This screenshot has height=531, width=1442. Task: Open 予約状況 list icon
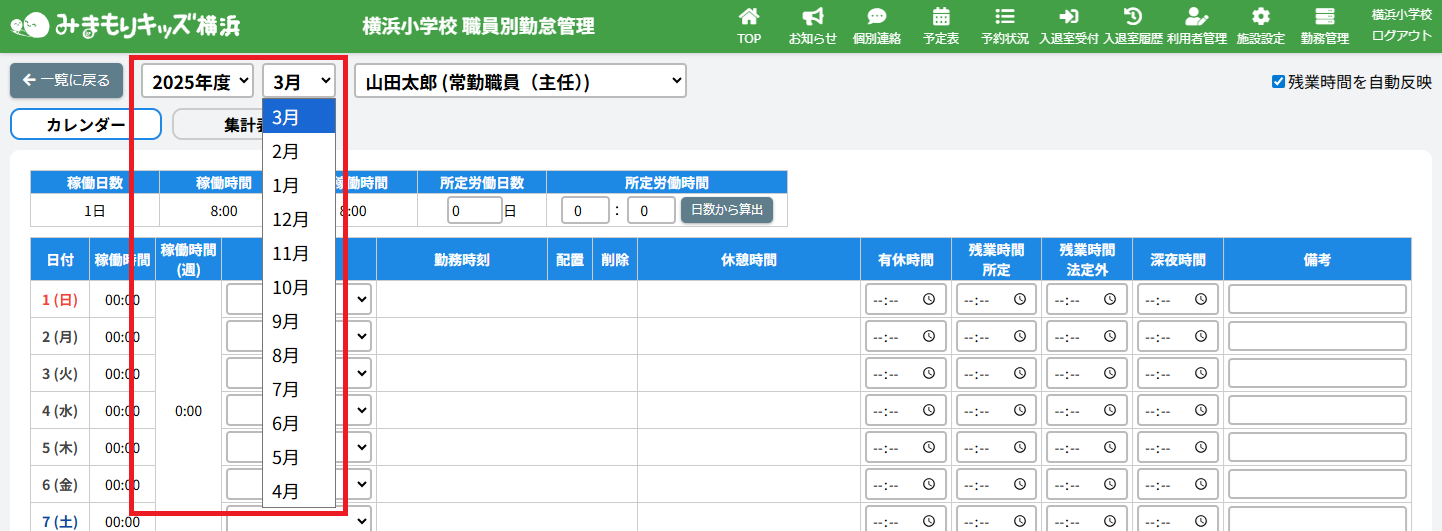click(x=1004, y=17)
